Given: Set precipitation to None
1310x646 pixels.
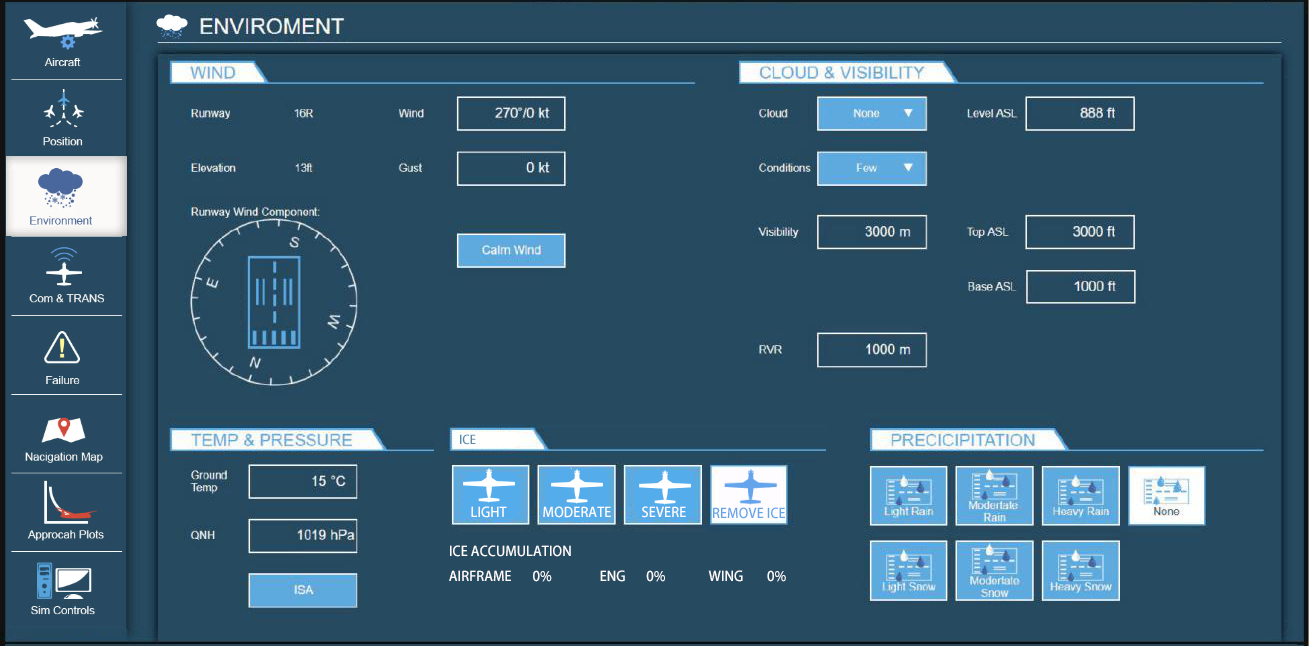Looking at the screenshot, I should [x=1166, y=495].
